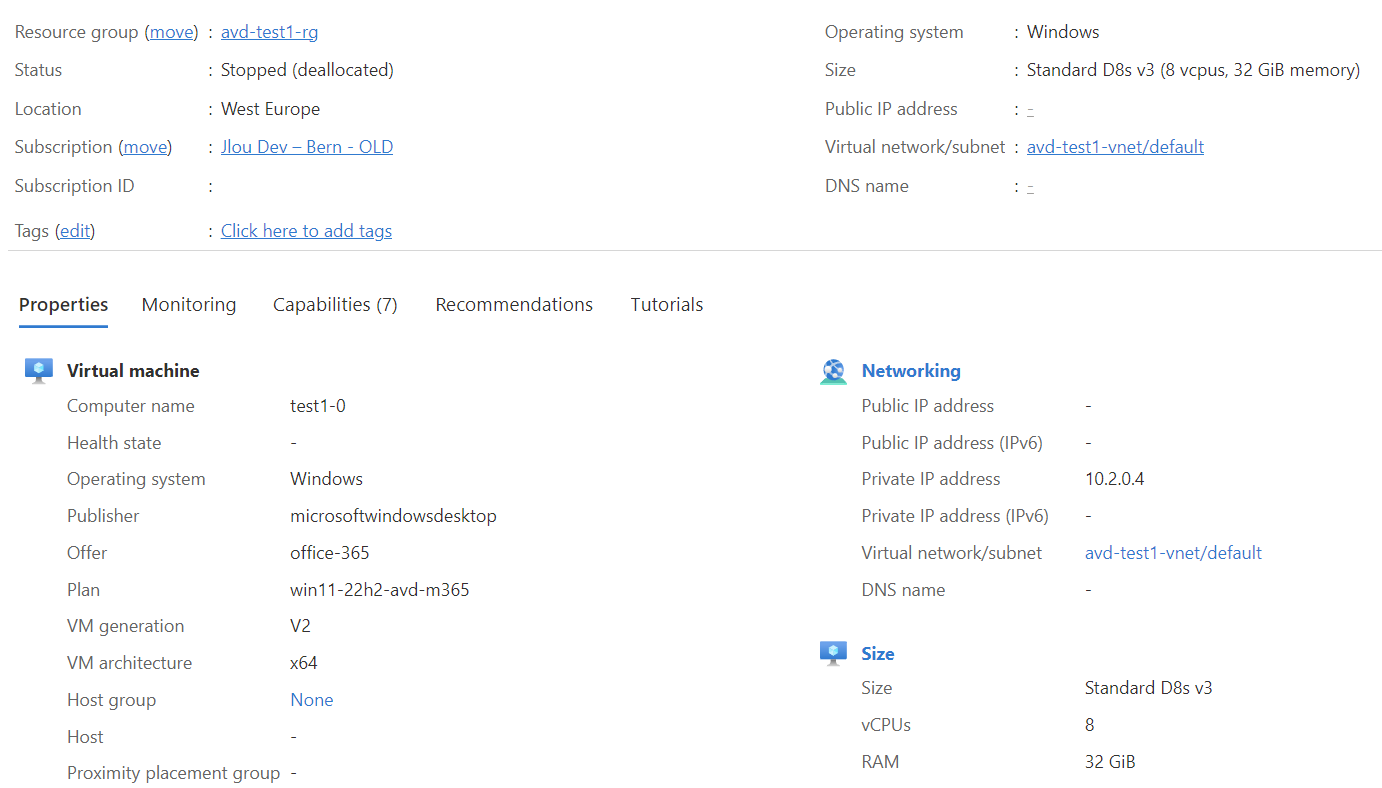1382x788 pixels.
Task: Open the Monitoring tab
Action: [x=189, y=305]
